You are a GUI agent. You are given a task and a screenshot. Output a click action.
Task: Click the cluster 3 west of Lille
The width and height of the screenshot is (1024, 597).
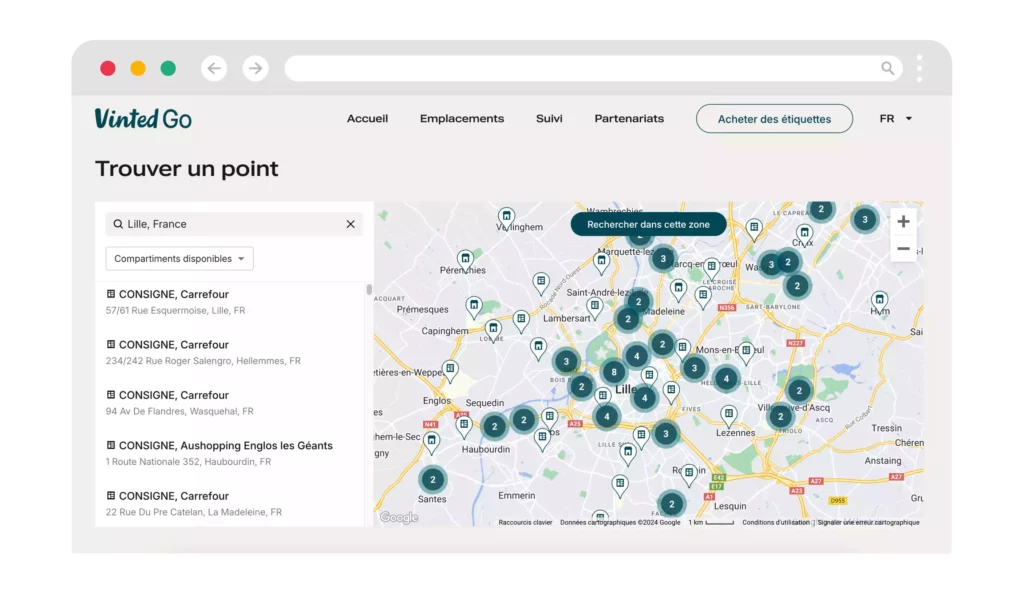tap(566, 361)
